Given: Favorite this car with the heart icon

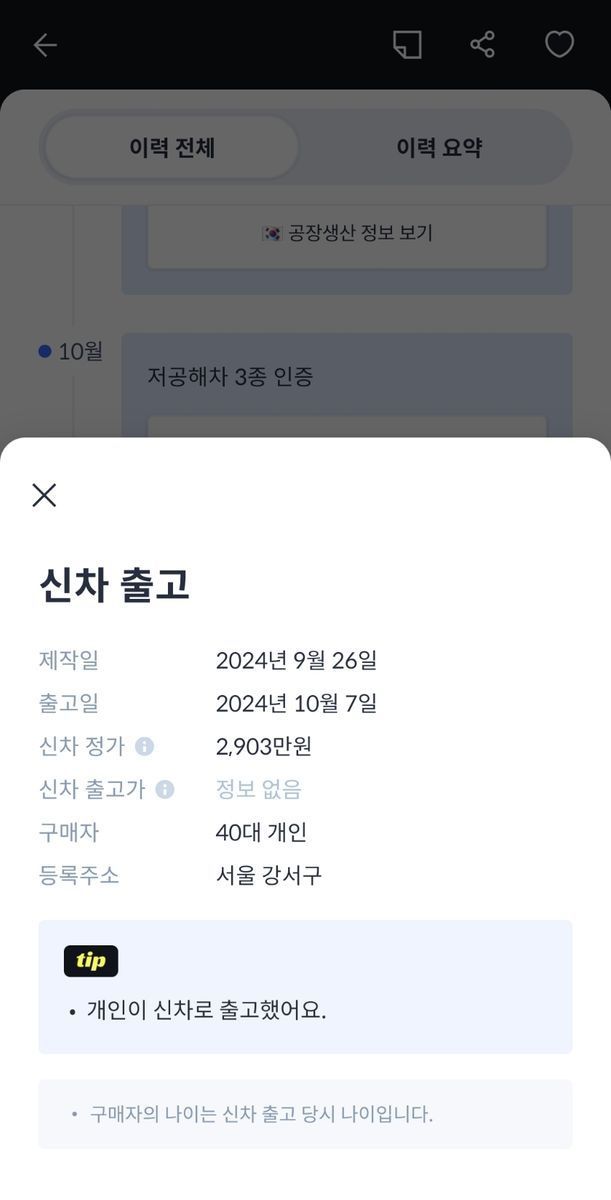Looking at the screenshot, I should [559, 45].
